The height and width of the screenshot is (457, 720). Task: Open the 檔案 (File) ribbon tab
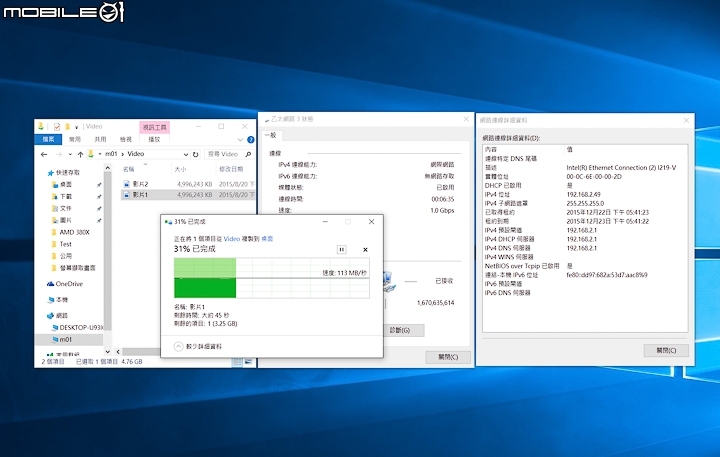pos(48,139)
